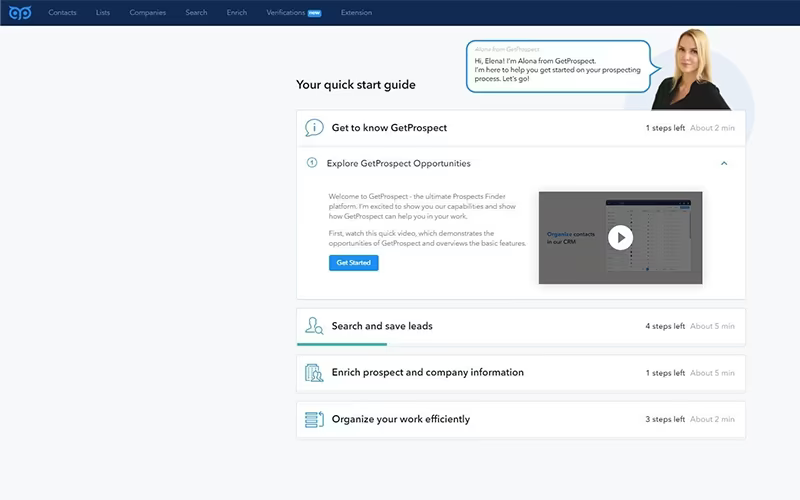800x500 pixels.
Task: Click the enrich documents icon
Action: tap(314, 373)
